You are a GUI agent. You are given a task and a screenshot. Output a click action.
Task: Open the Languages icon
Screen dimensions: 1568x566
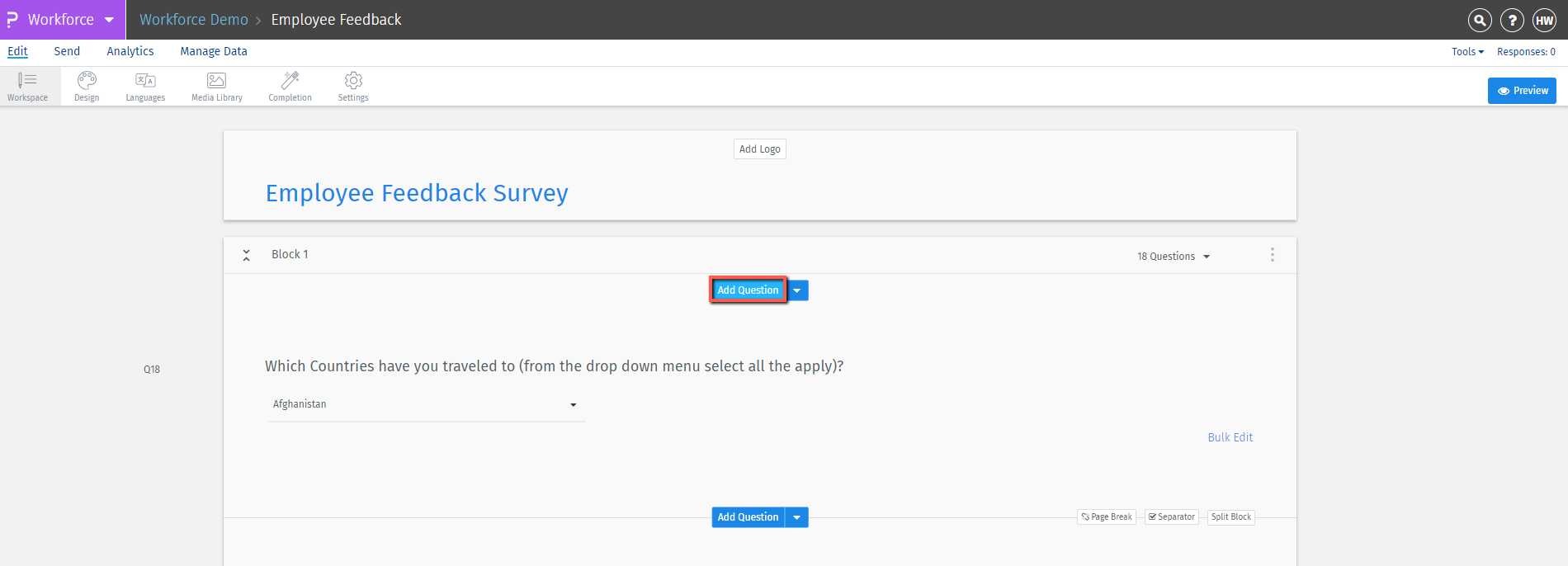pos(145,86)
